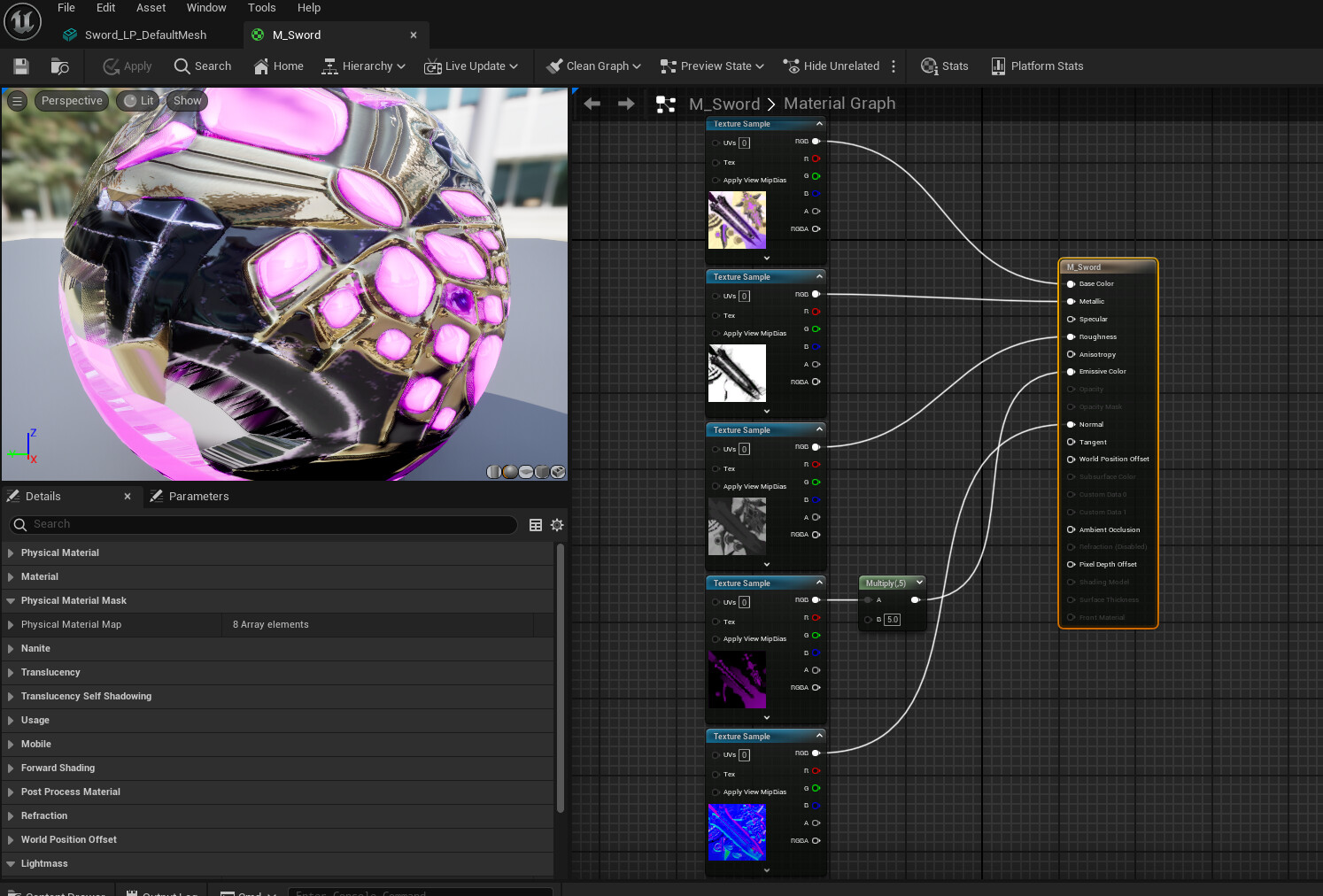Viewport: 1323px width, 896px height.
Task: Open the Help menu
Action: pyautogui.click(x=309, y=8)
